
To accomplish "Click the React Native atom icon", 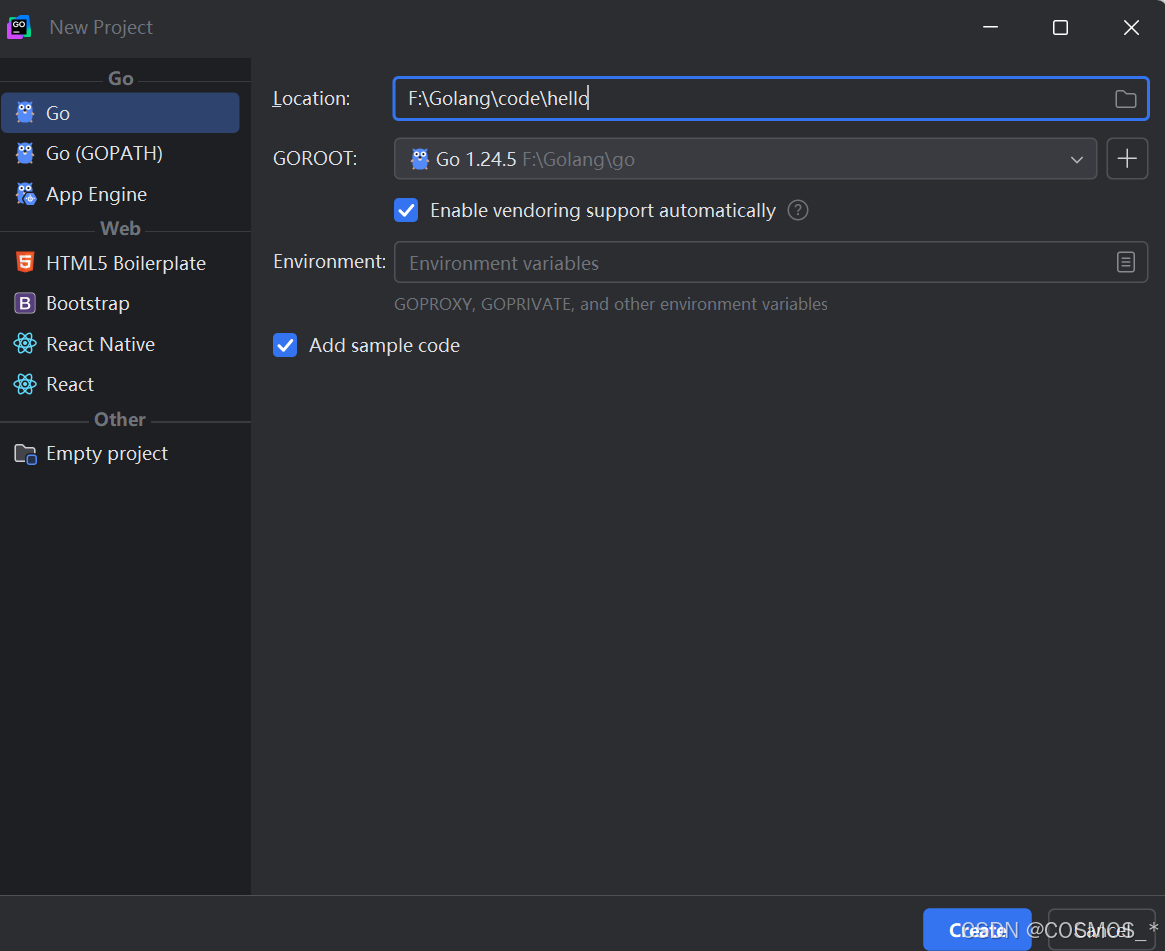I will [x=25, y=343].
